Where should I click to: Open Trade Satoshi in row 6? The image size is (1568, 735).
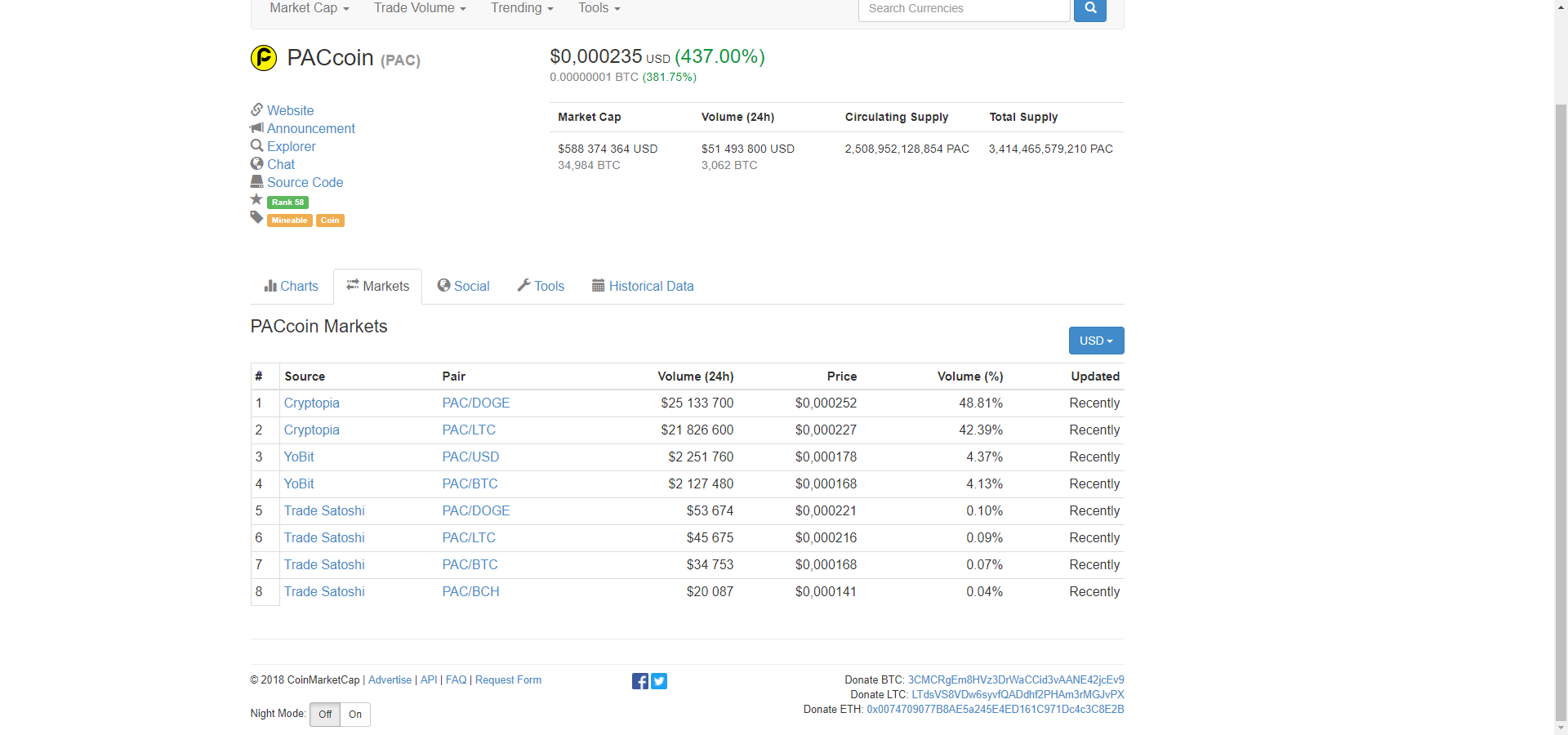324,538
